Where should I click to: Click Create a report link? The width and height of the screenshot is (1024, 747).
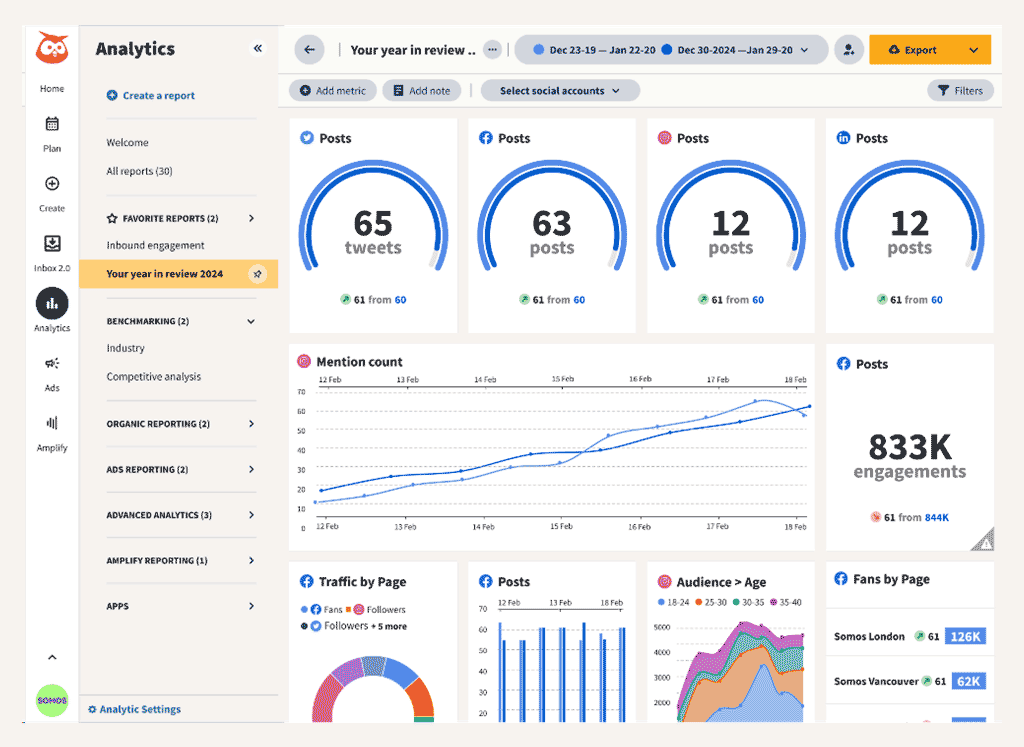pos(158,96)
